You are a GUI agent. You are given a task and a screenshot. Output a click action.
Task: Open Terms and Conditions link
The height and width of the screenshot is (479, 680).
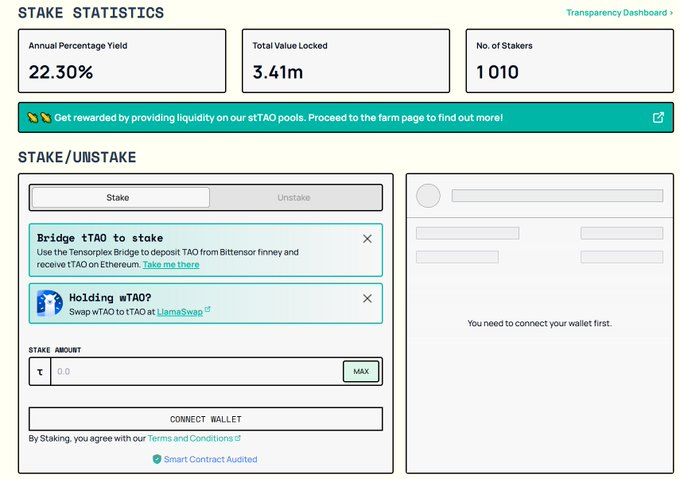[190, 438]
